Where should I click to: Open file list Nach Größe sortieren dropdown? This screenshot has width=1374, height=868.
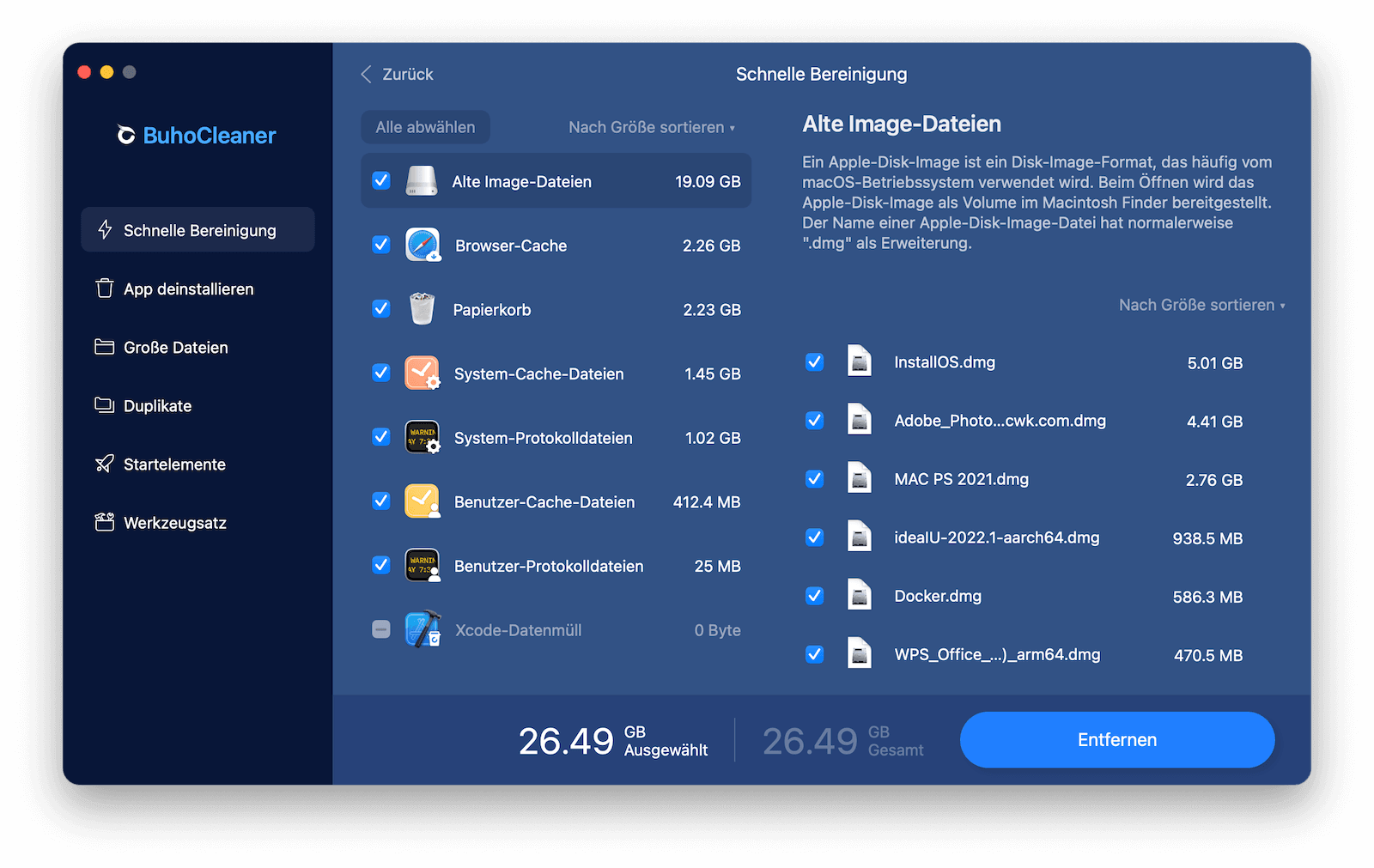(1201, 305)
